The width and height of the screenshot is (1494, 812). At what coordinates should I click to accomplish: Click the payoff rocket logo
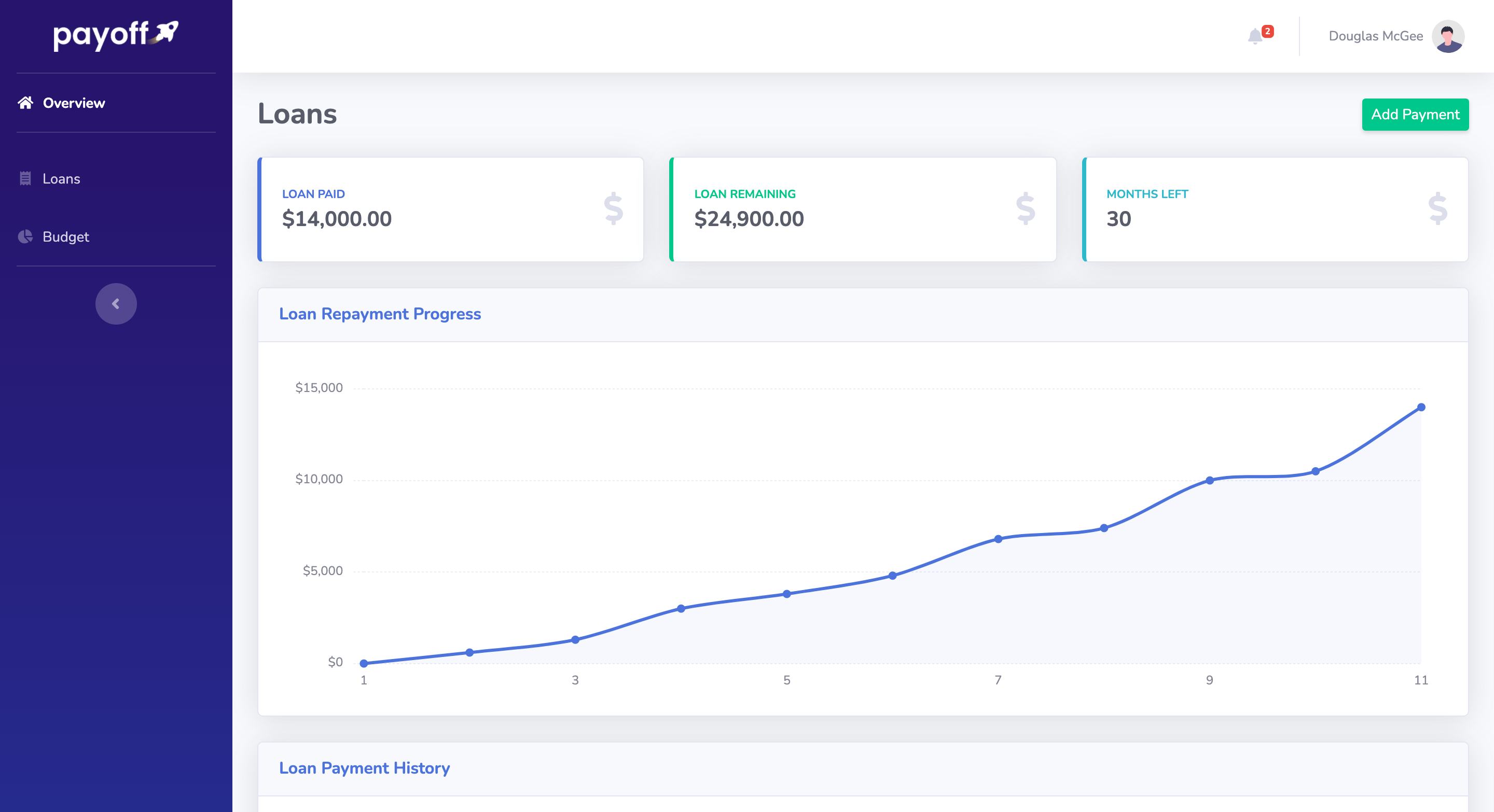pyautogui.click(x=116, y=35)
